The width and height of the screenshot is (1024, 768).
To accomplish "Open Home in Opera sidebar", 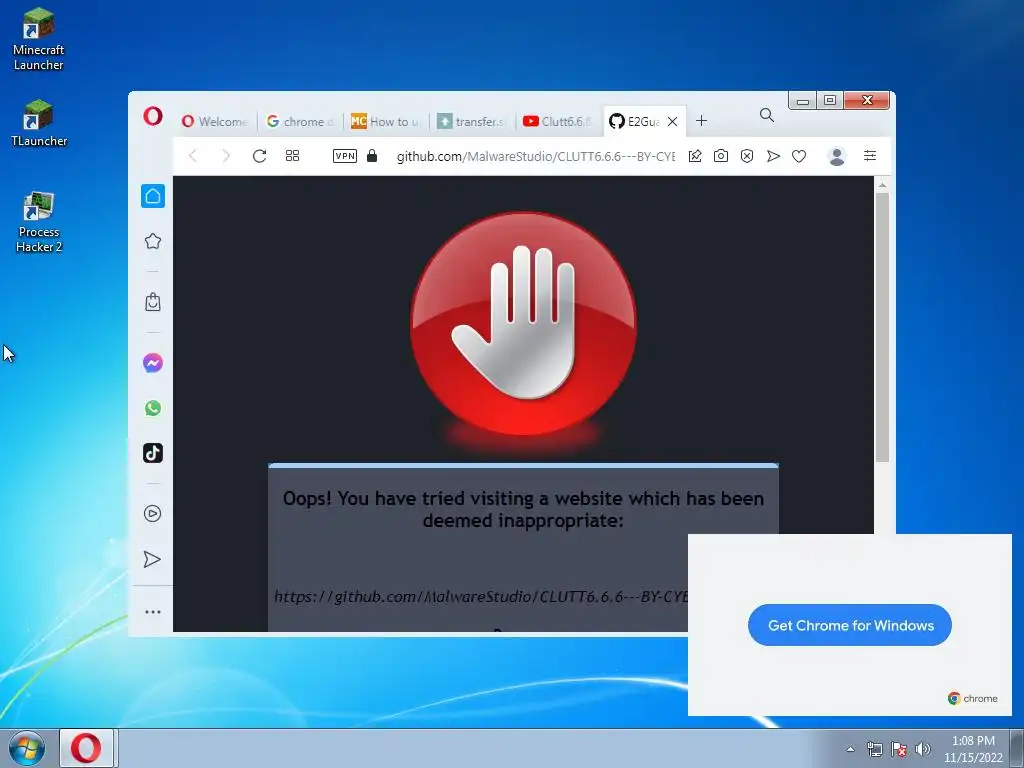I will point(153,196).
